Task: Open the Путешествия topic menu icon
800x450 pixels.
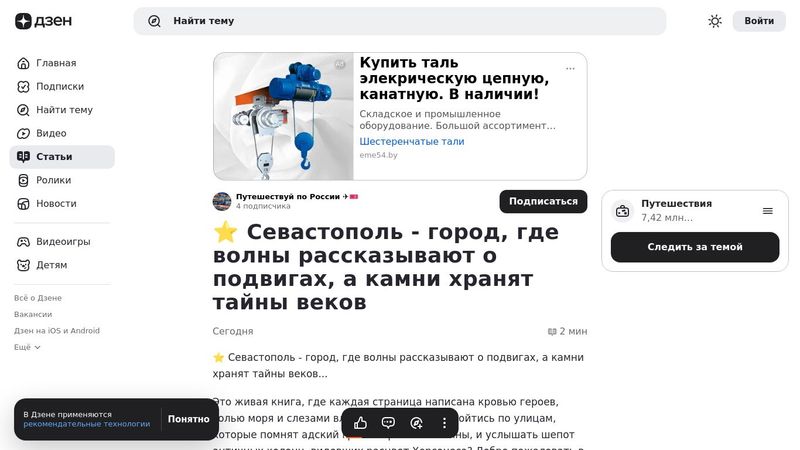Action: click(767, 211)
